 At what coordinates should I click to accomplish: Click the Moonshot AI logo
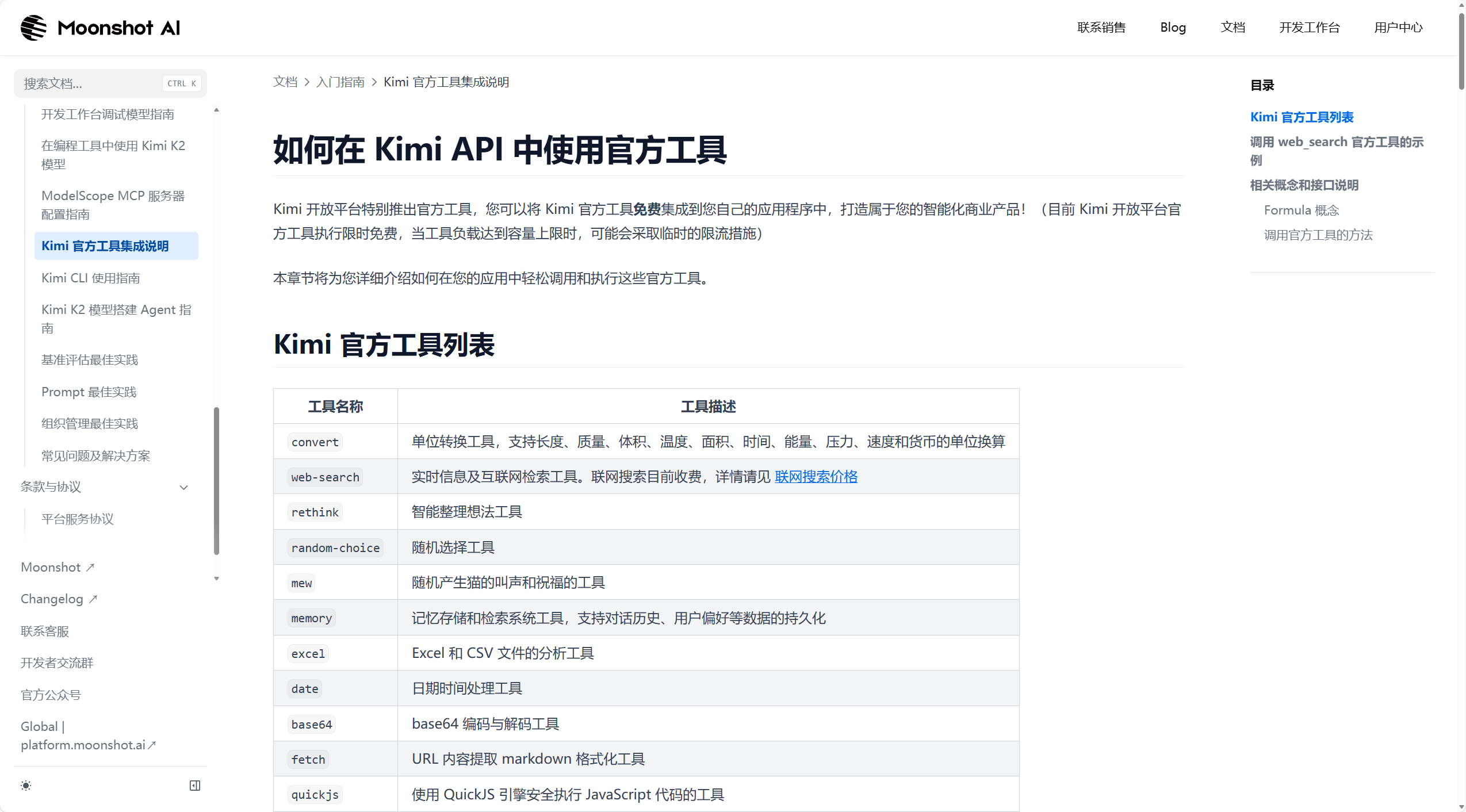tap(99, 27)
